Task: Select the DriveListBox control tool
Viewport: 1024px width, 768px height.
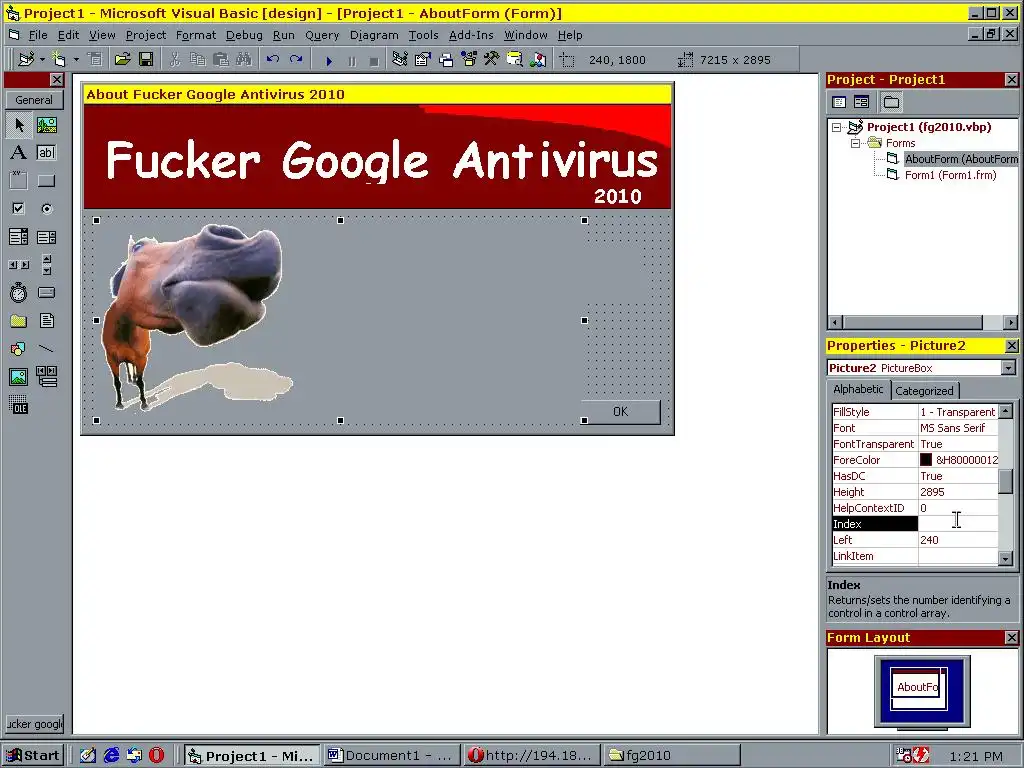Action: pos(46,293)
